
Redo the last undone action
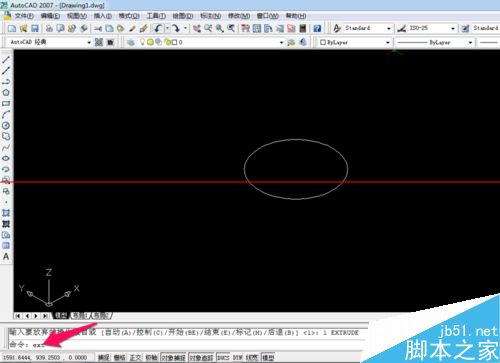click(x=176, y=28)
